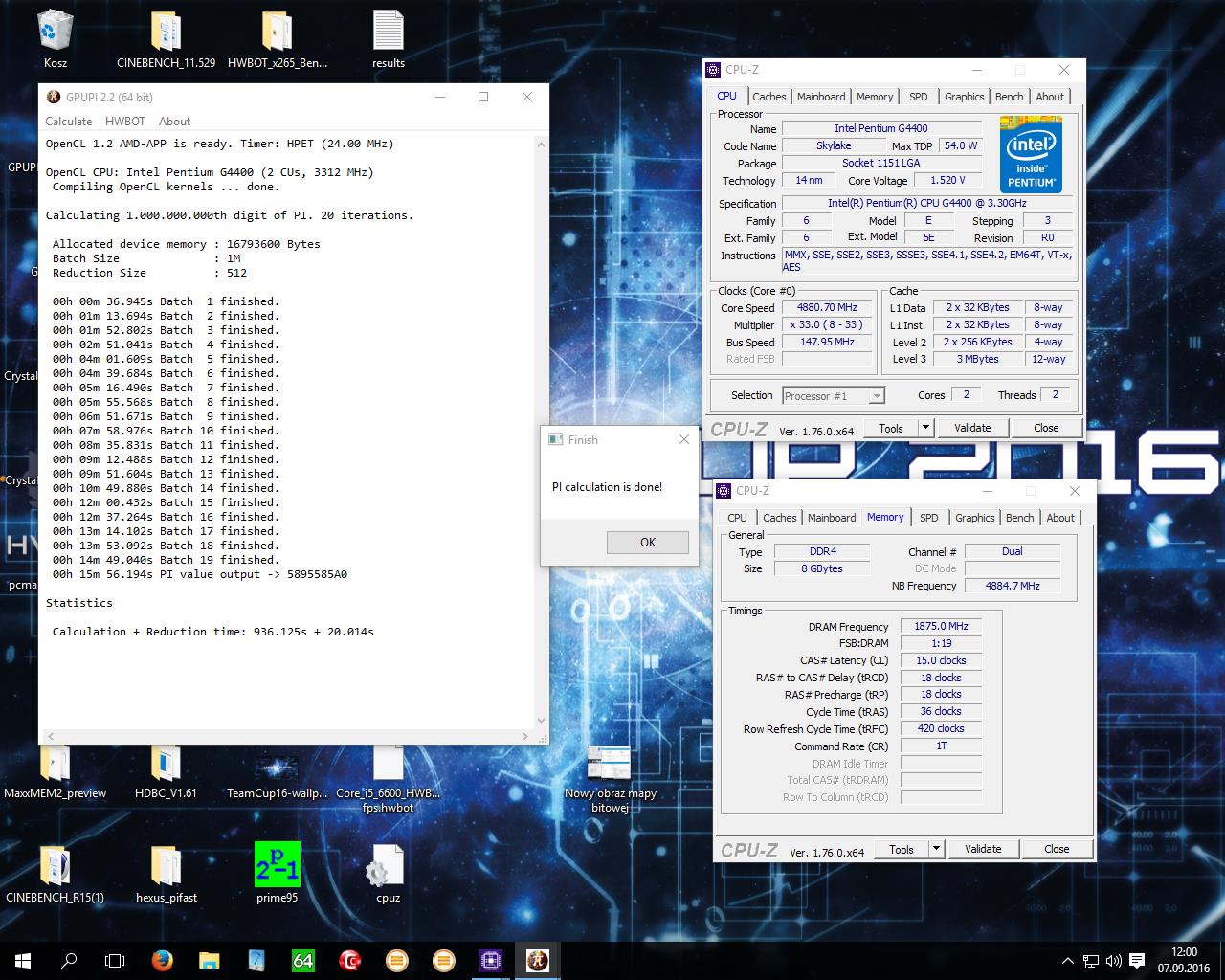Image resolution: width=1225 pixels, height=980 pixels.
Task: Open About tab in upper CPU-Z
Action: (1050, 97)
